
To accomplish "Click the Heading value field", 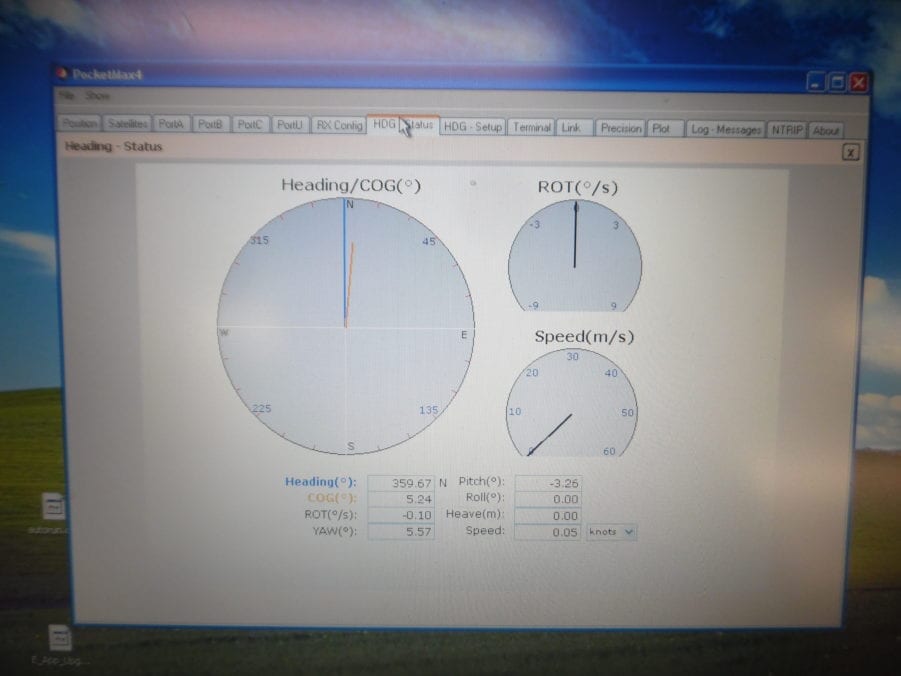I will [401, 482].
